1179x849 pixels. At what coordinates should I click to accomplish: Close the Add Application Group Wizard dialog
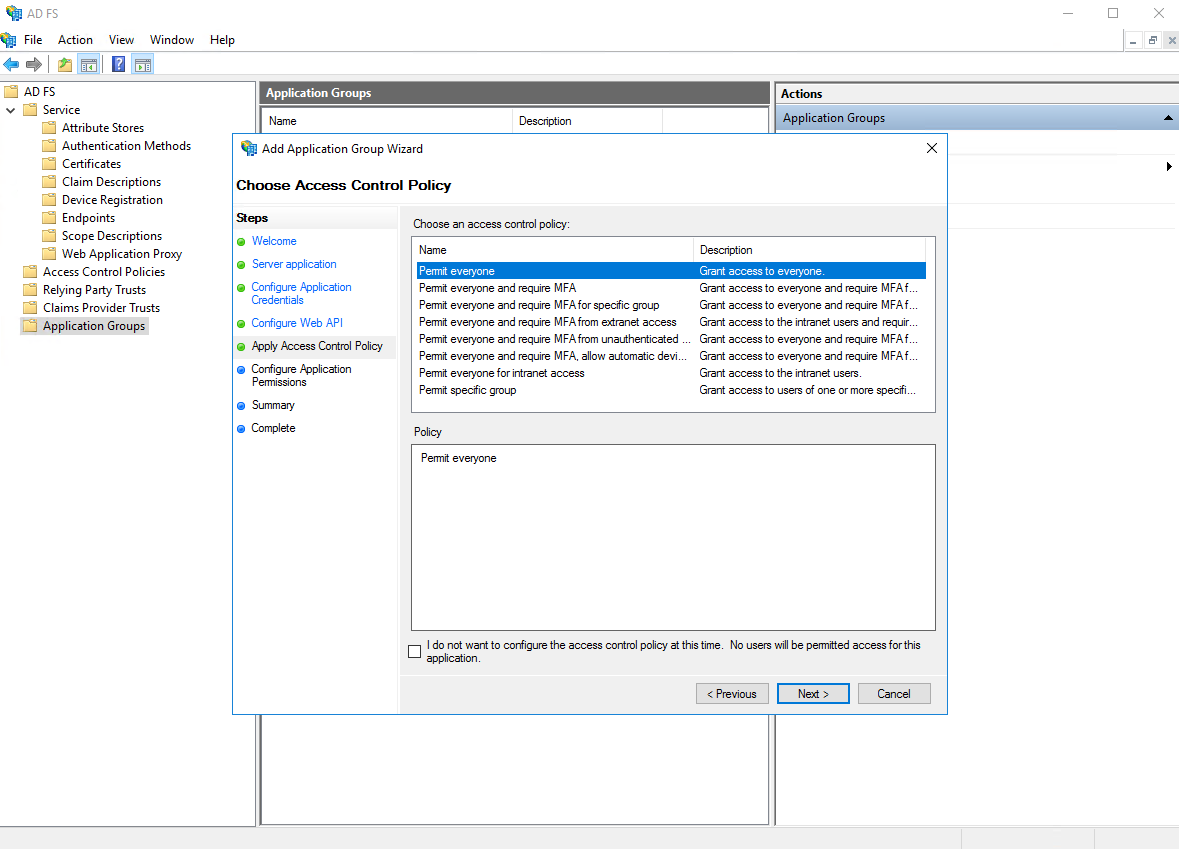pyautogui.click(x=932, y=148)
